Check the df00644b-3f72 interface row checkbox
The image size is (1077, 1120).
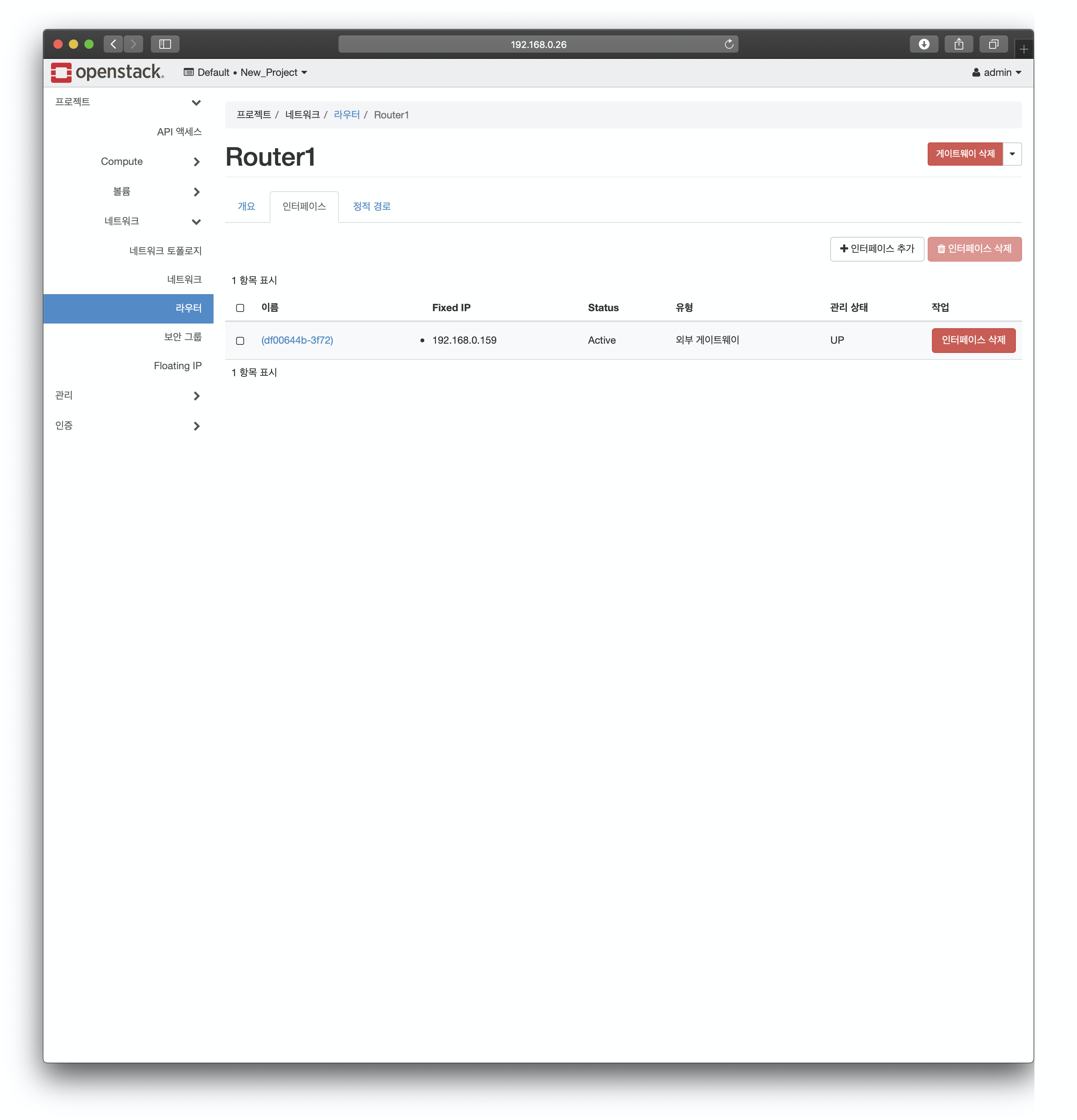coord(240,341)
